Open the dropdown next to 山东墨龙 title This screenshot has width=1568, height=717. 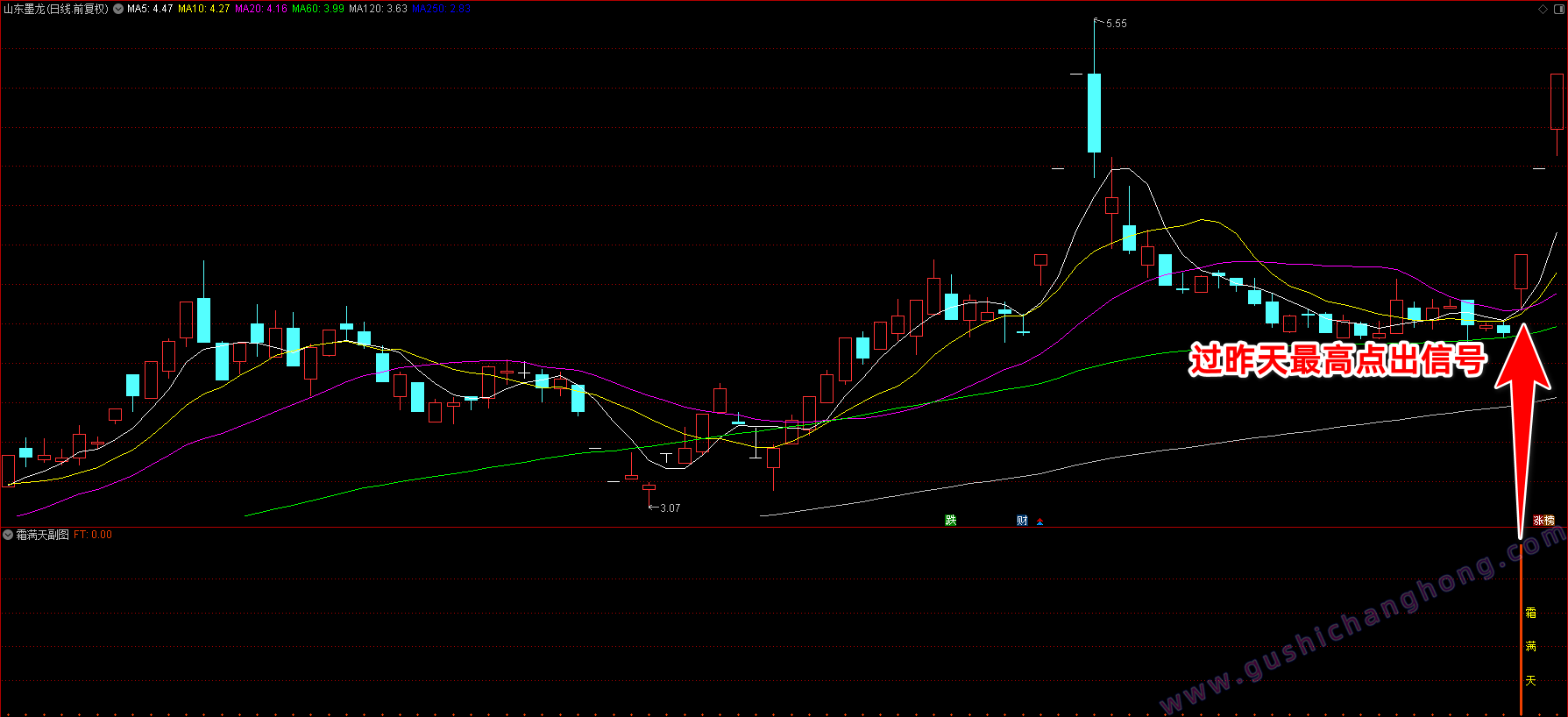[118, 9]
